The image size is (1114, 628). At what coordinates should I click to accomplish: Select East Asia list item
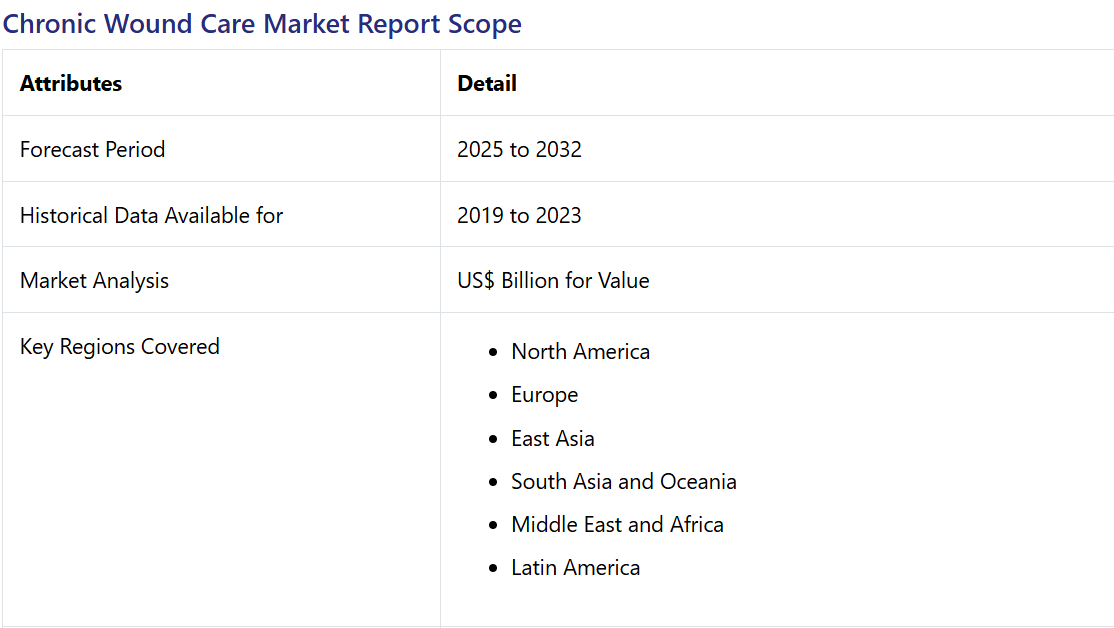coord(552,439)
